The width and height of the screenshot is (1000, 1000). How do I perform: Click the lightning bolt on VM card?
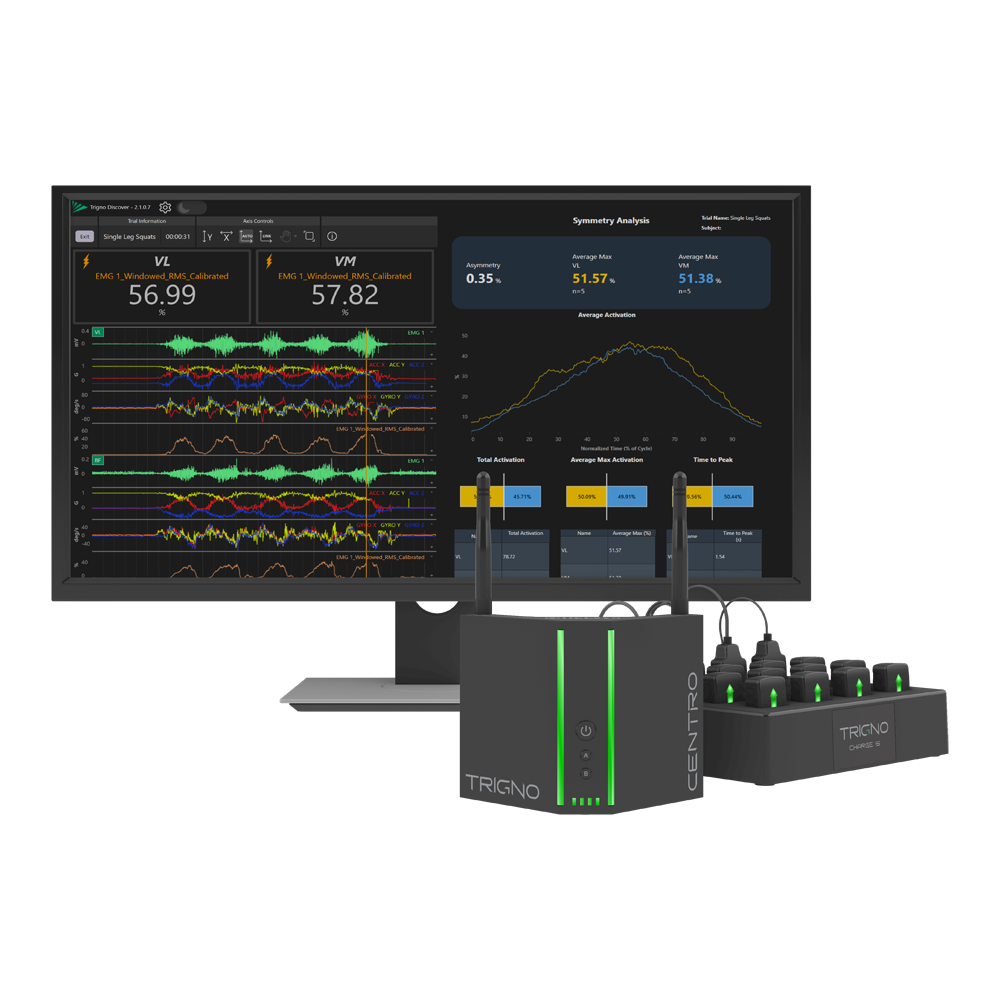click(x=267, y=262)
